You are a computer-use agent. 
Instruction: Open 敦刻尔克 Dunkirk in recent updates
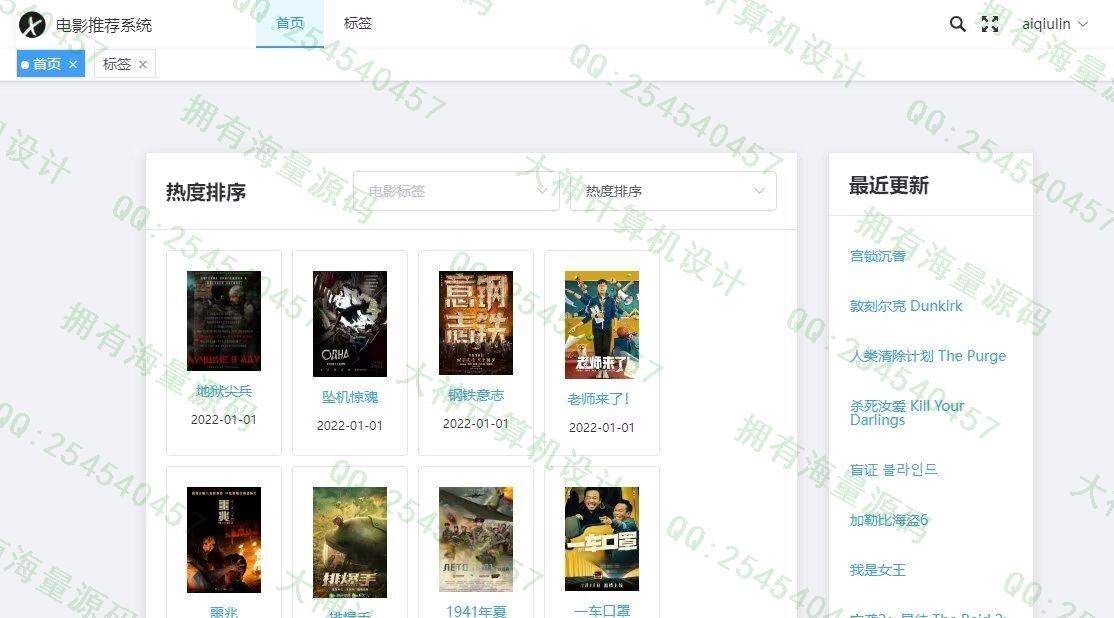click(906, 306)
